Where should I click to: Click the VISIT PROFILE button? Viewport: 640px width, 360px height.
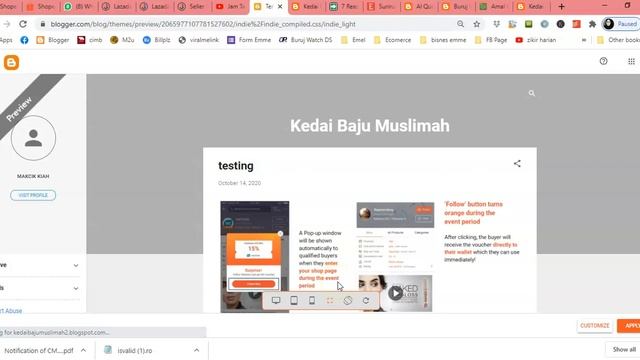coord(33,195)
